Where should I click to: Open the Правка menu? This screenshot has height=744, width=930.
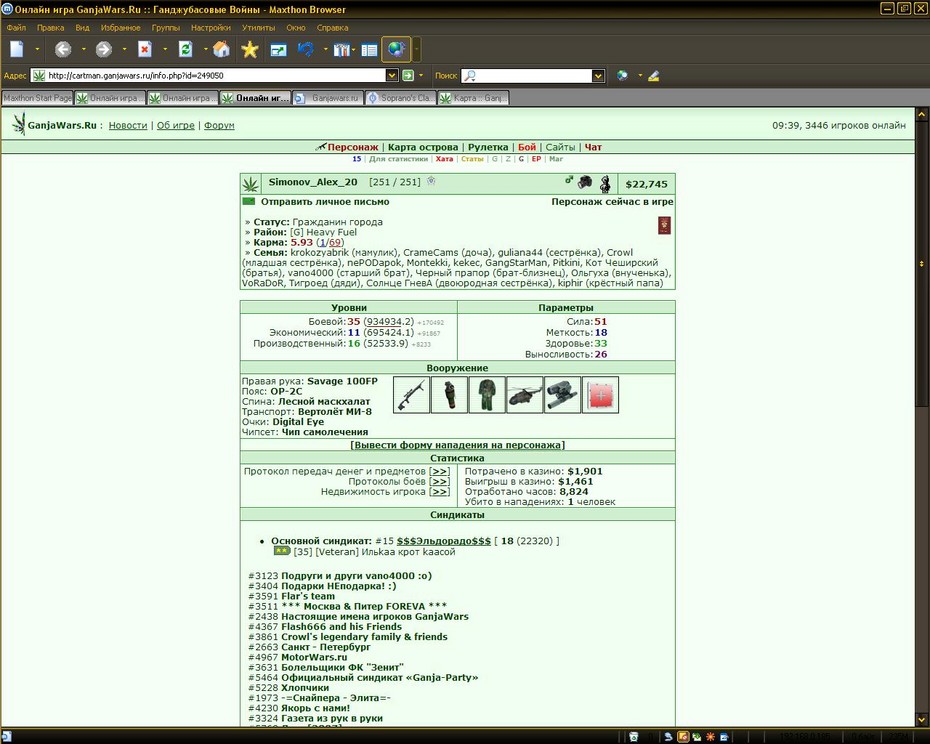[50, 27]
